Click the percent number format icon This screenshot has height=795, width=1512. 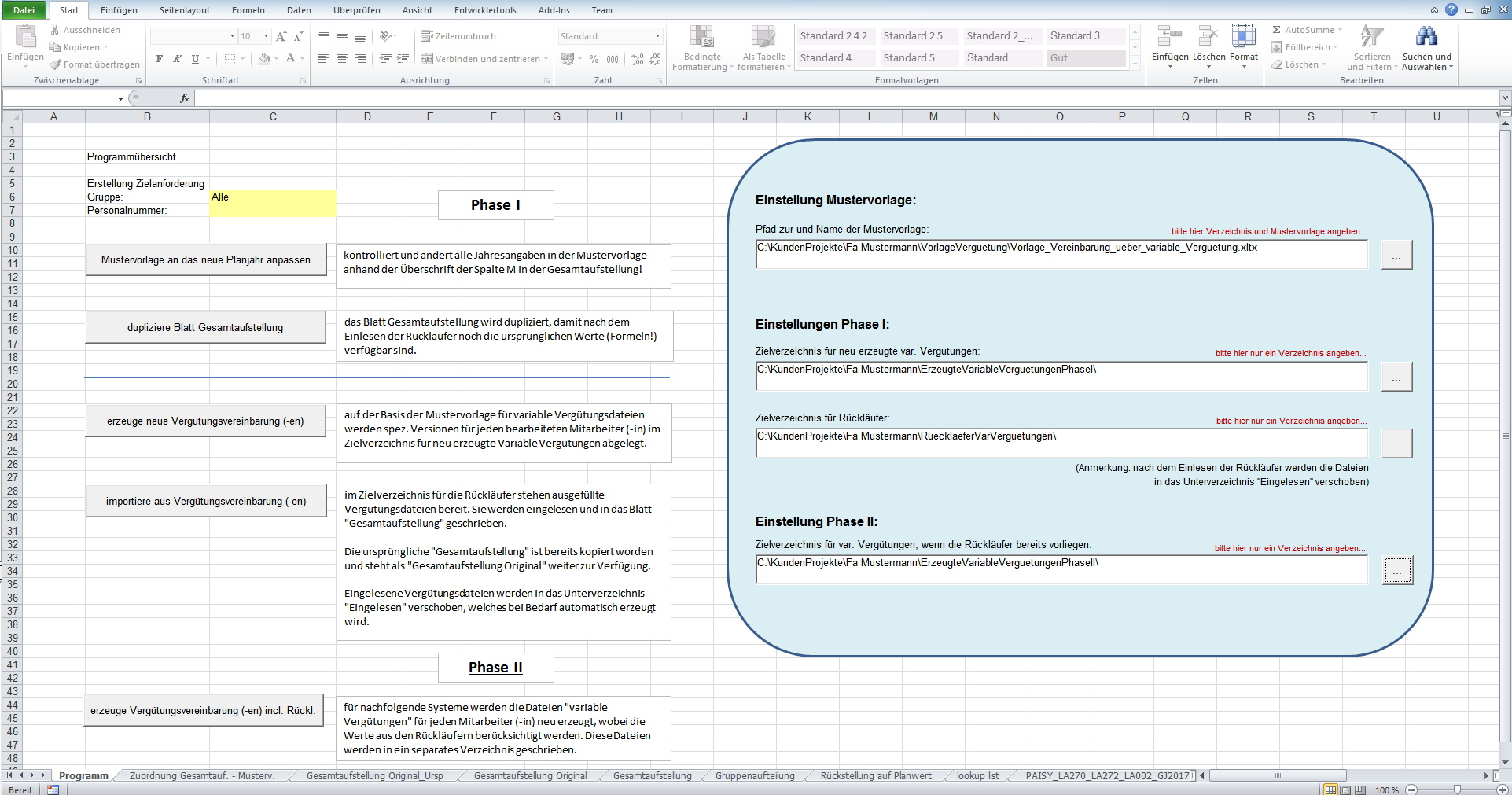[594, 59]
